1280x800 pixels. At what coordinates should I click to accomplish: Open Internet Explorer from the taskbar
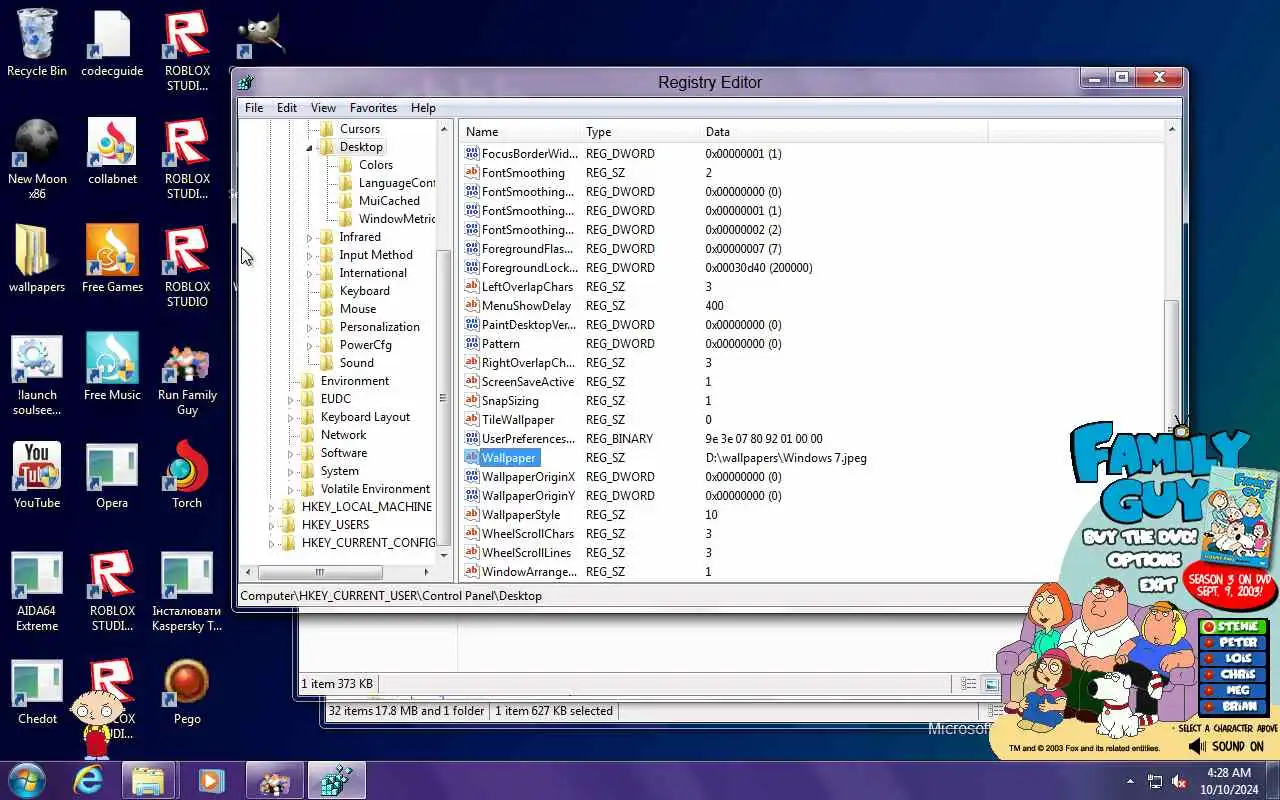(88, 780)
